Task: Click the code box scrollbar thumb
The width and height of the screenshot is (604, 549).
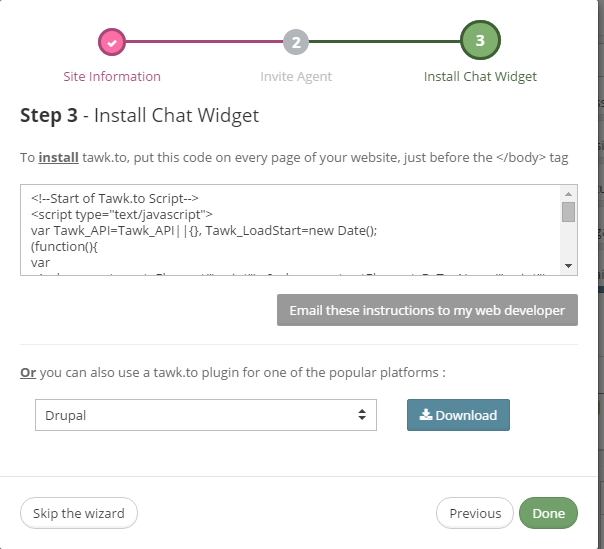Action: (x=568, y=211)
